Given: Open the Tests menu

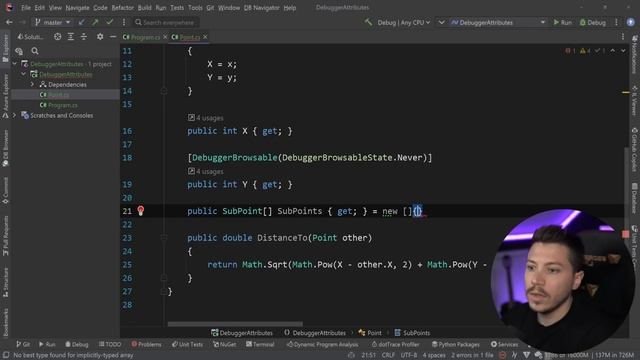Looking at the screenshot, I should pyautogui.click(x=177, y=8).
